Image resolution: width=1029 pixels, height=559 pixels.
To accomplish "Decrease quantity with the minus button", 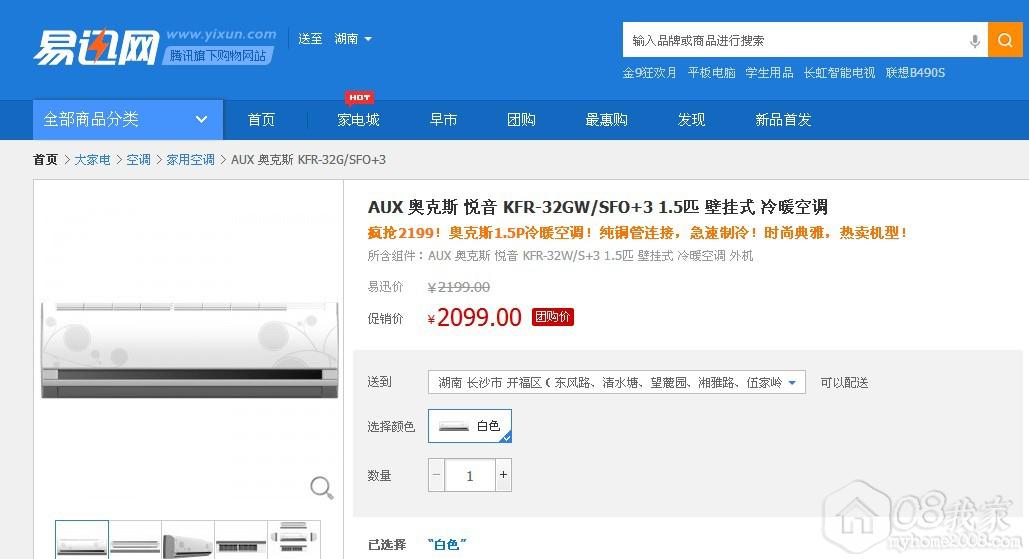I will (x=436, y=475).
